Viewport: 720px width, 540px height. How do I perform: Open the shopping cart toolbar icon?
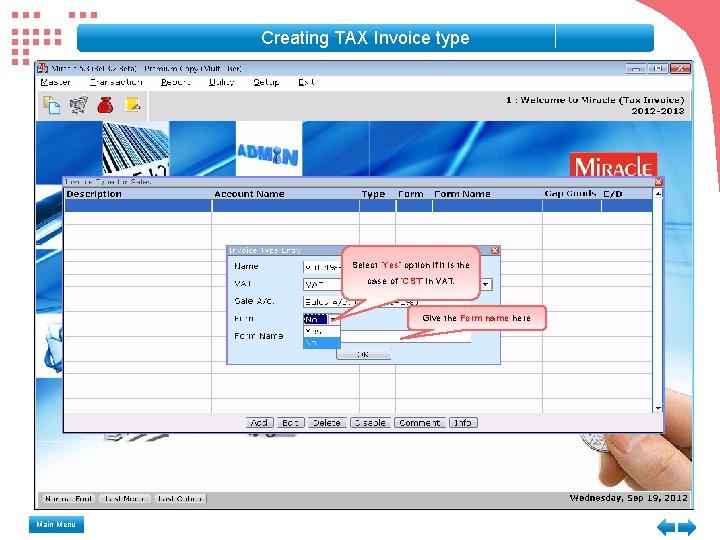pos(79,105)
